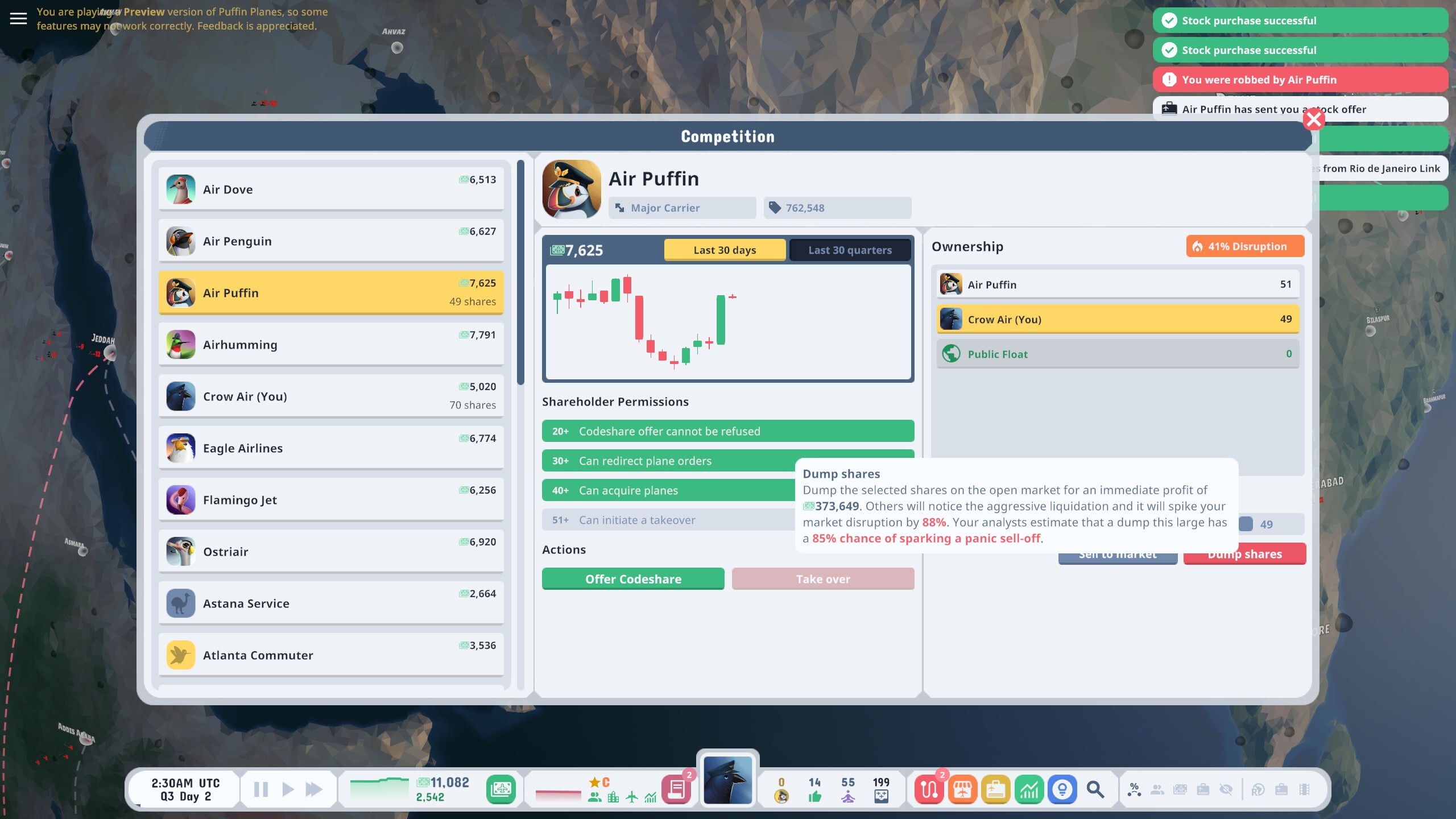Select the Last 30 days chart tab
Screen dimensions: 1456x819
(x=725, y=250)
